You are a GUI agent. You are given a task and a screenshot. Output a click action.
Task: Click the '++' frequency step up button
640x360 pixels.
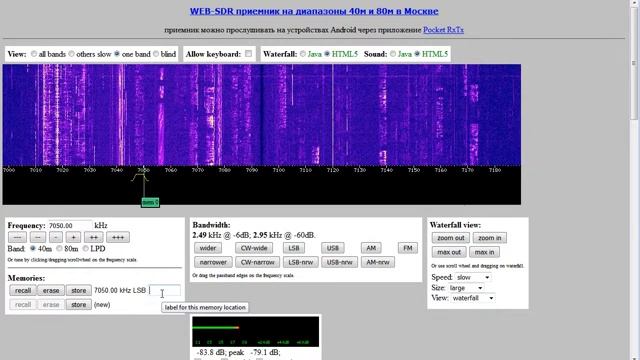(x=93, y=237)
